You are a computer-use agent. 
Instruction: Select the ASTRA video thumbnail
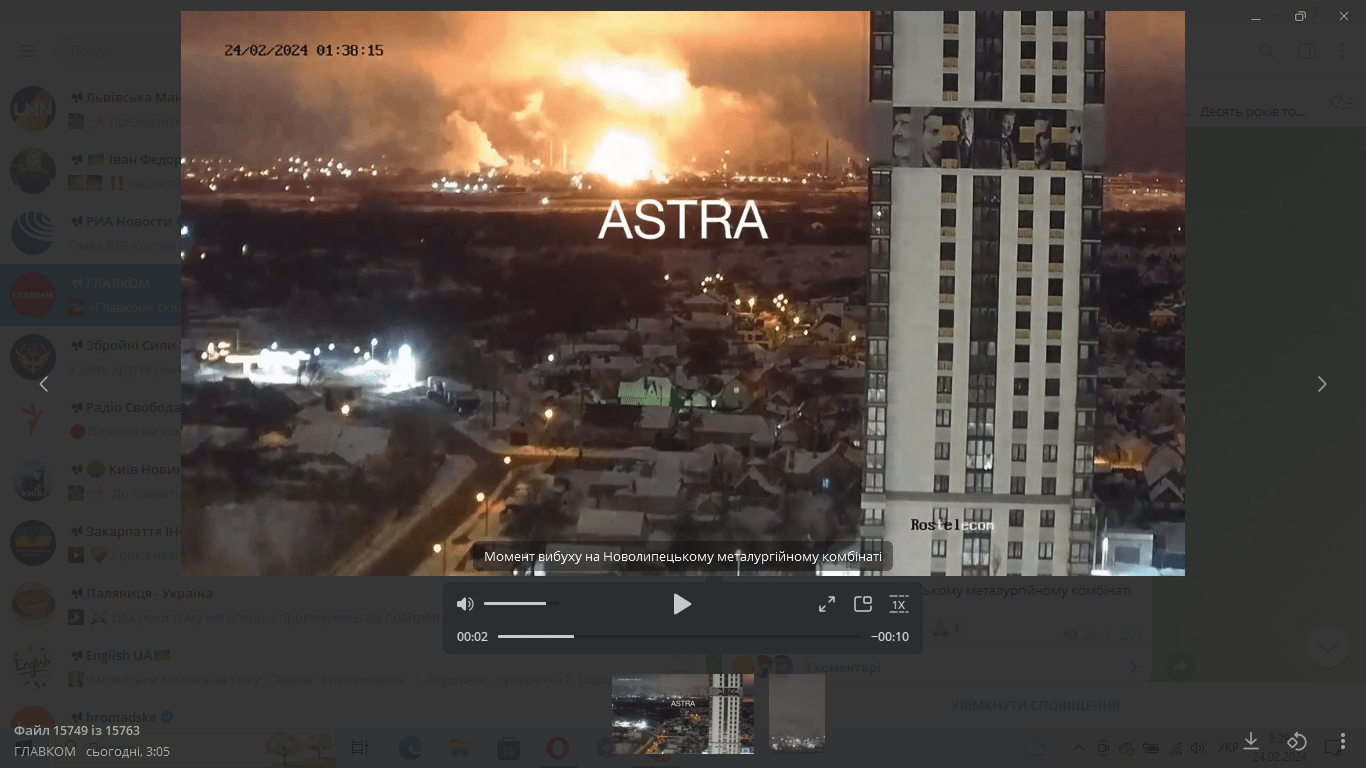tap(683, 714)
